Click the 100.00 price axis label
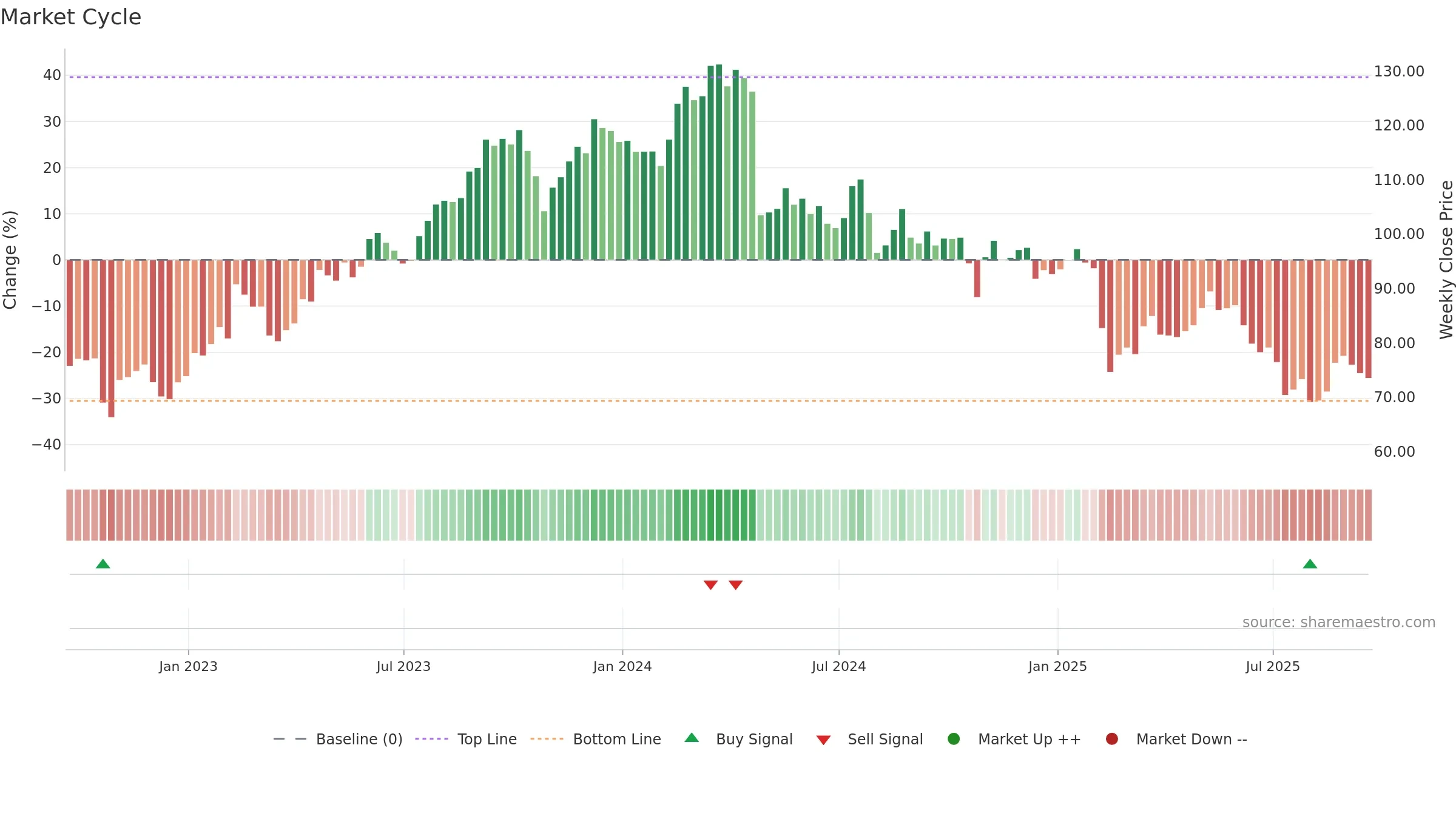 click(1399, 234)
